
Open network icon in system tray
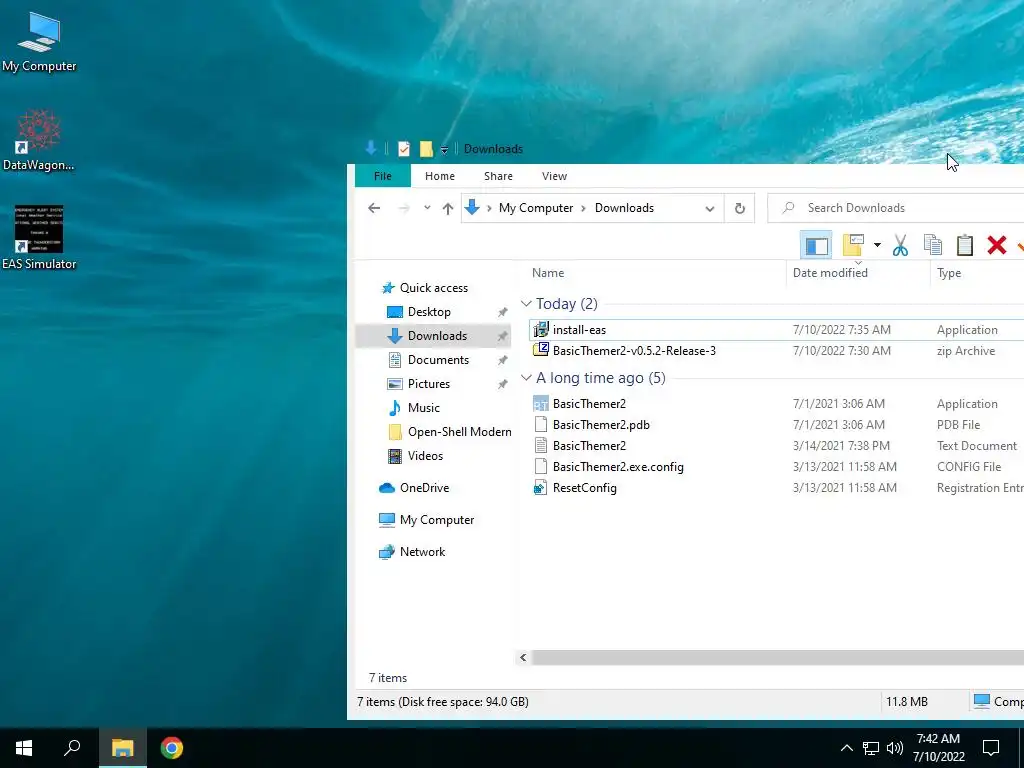point(871,748)
